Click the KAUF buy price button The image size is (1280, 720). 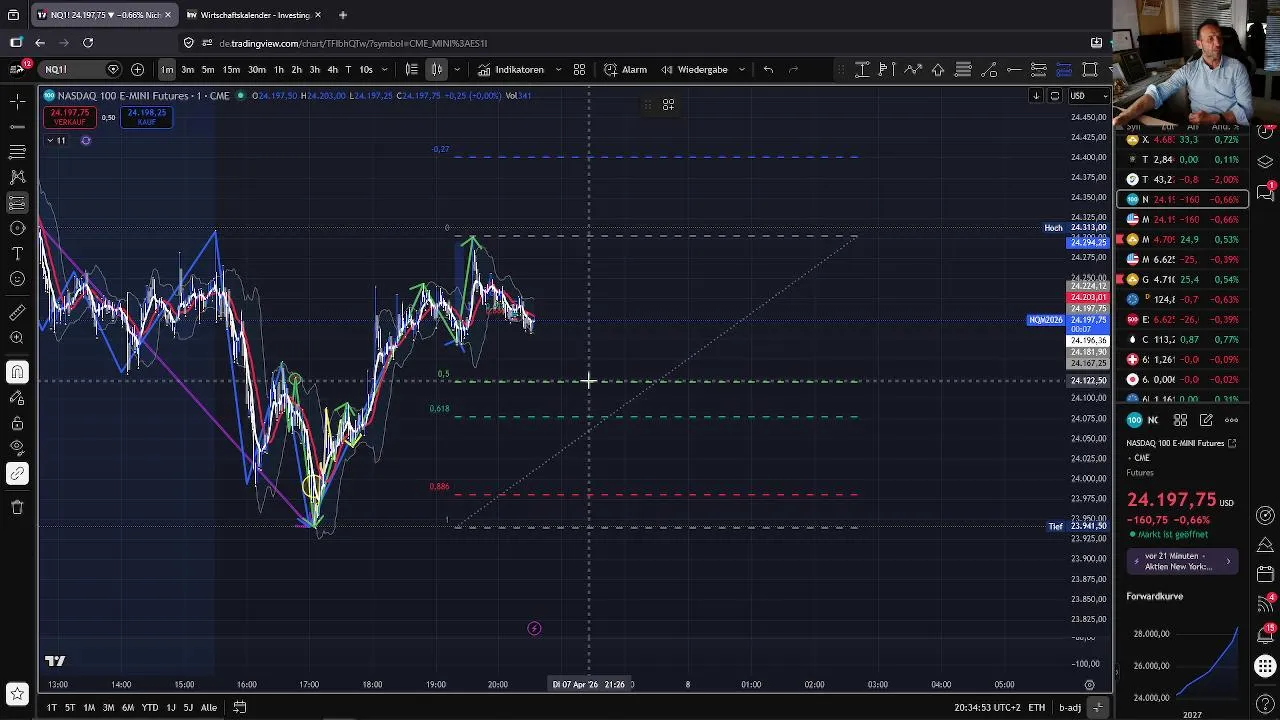pos(147,117)
